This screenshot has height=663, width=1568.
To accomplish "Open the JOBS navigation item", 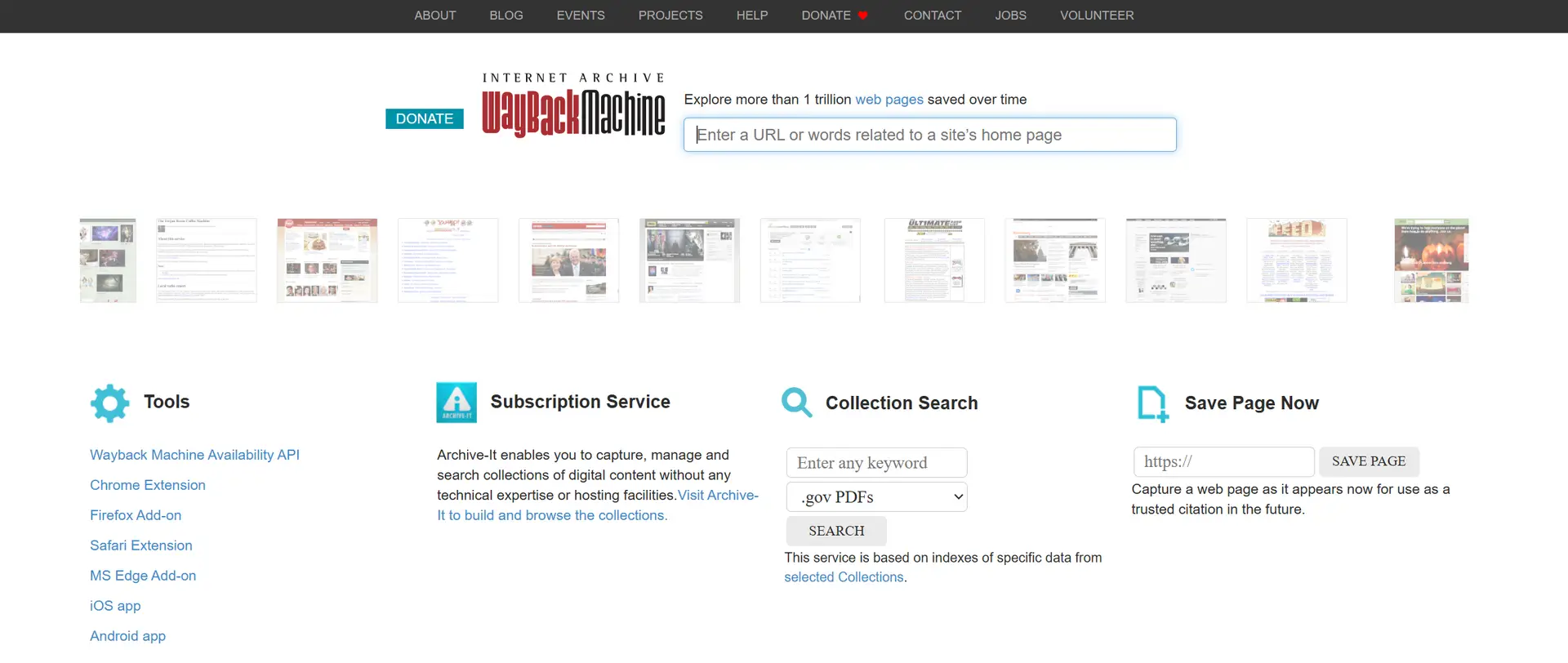I will [1011, 16].
